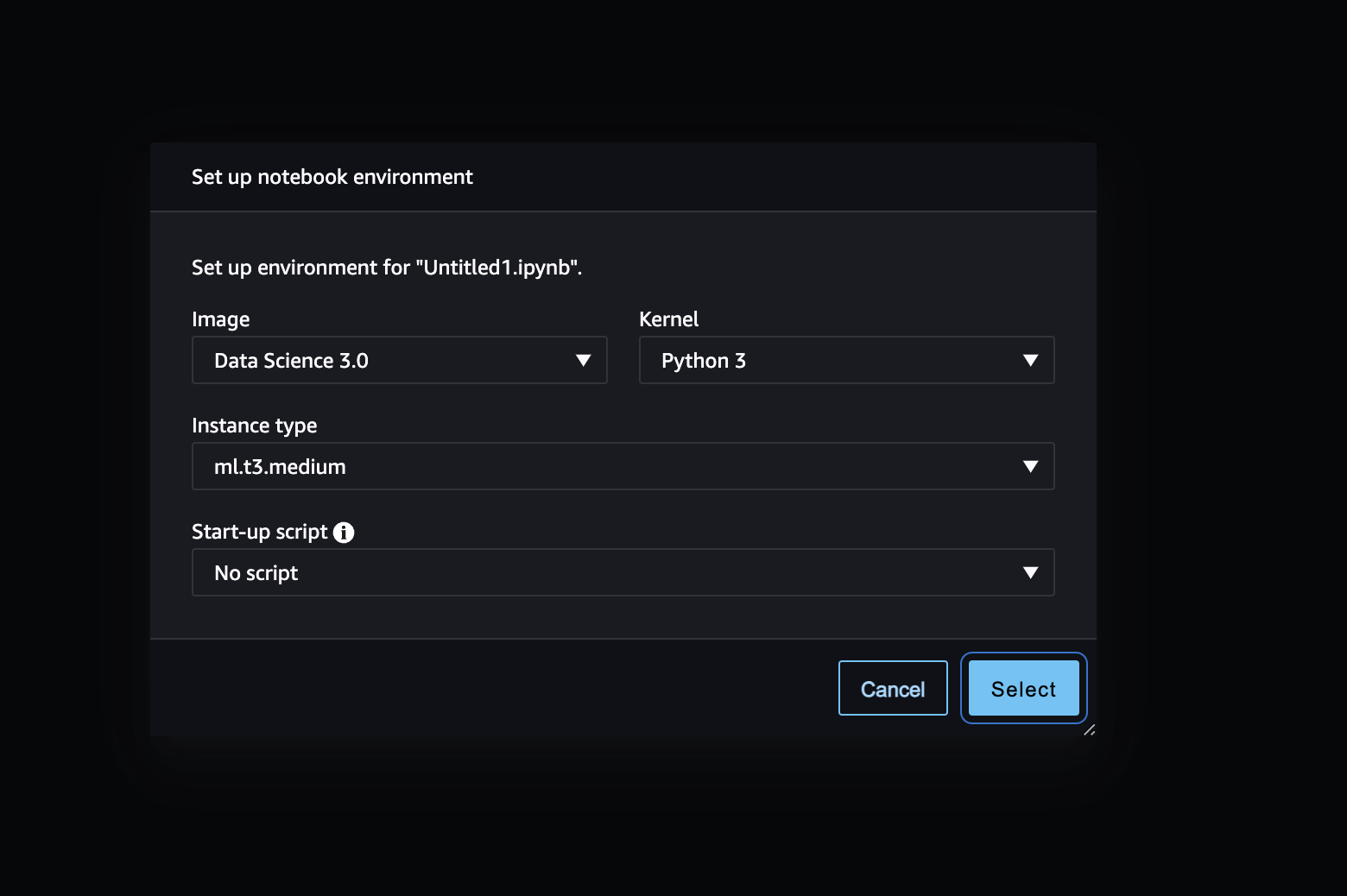Click the Instance type field label
The height and width of the screenshot is (896, 1347).
[254, 426]
